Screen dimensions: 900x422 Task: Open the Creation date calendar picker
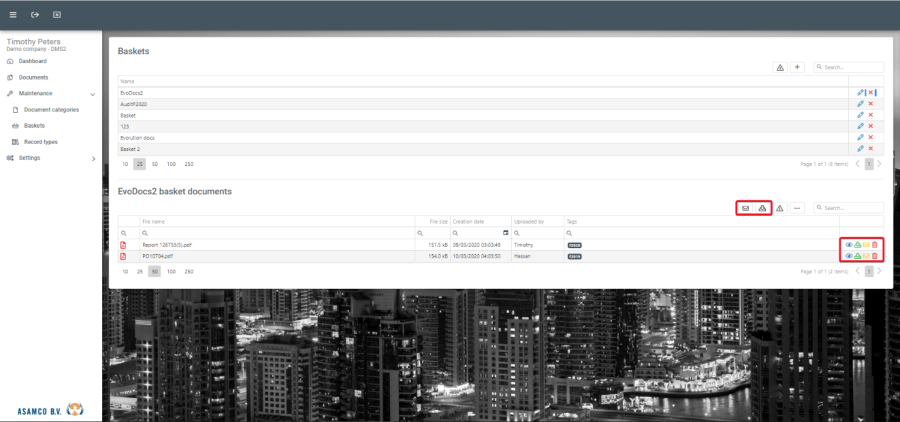[x=505, y=232]
